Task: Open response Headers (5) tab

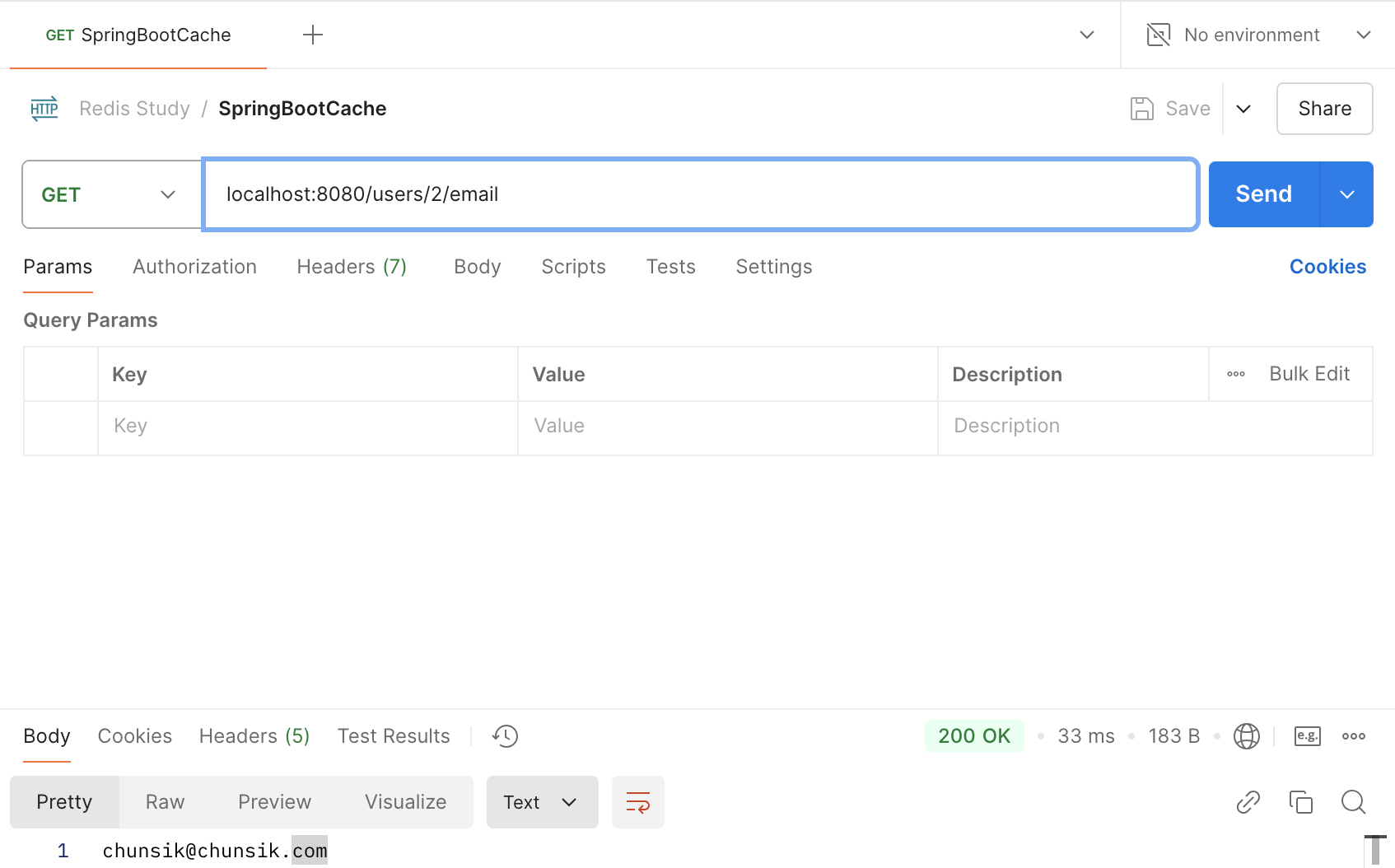Action: coord(254,736)
